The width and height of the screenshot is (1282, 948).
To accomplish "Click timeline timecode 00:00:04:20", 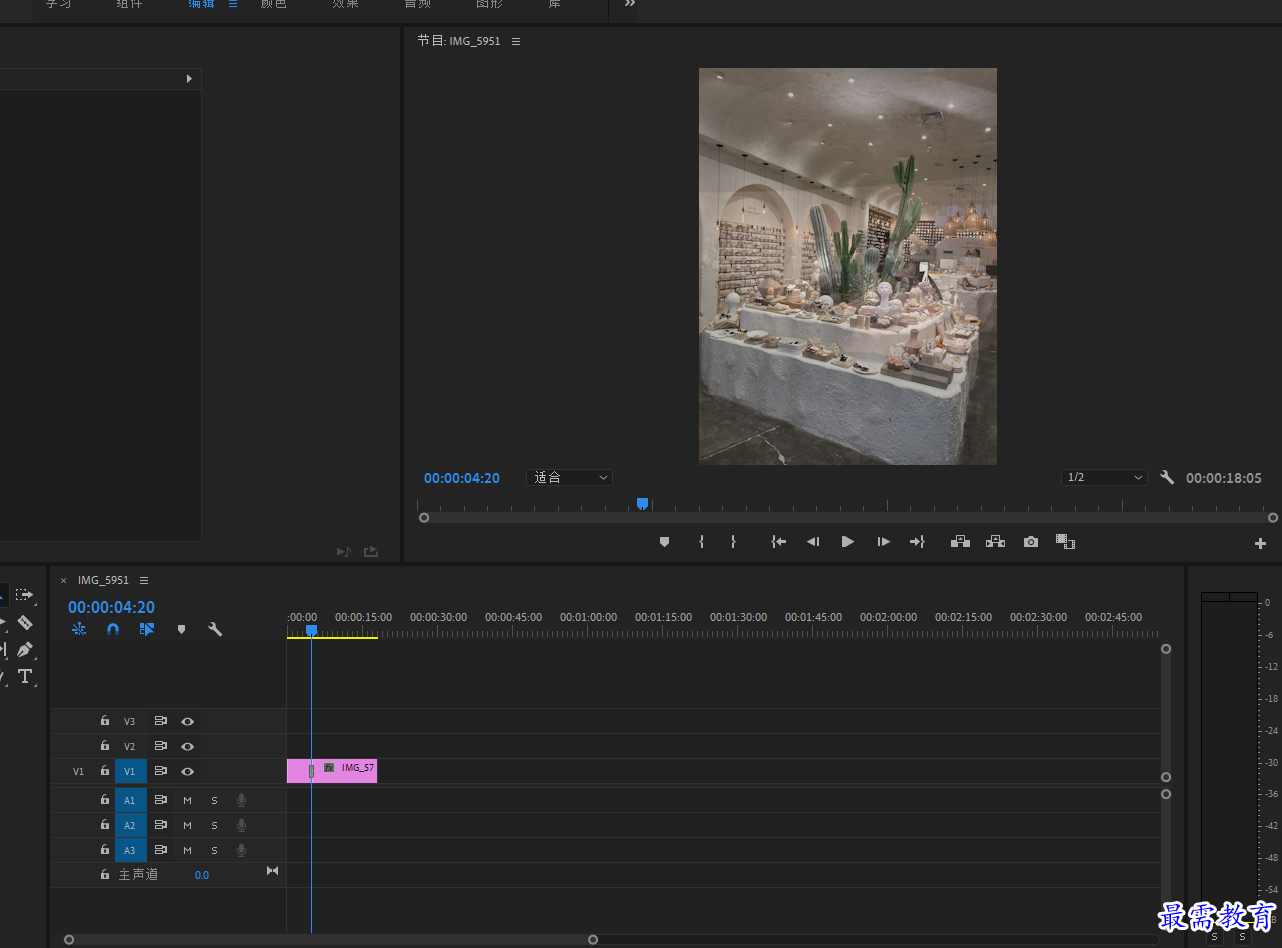I will (111, 607).
